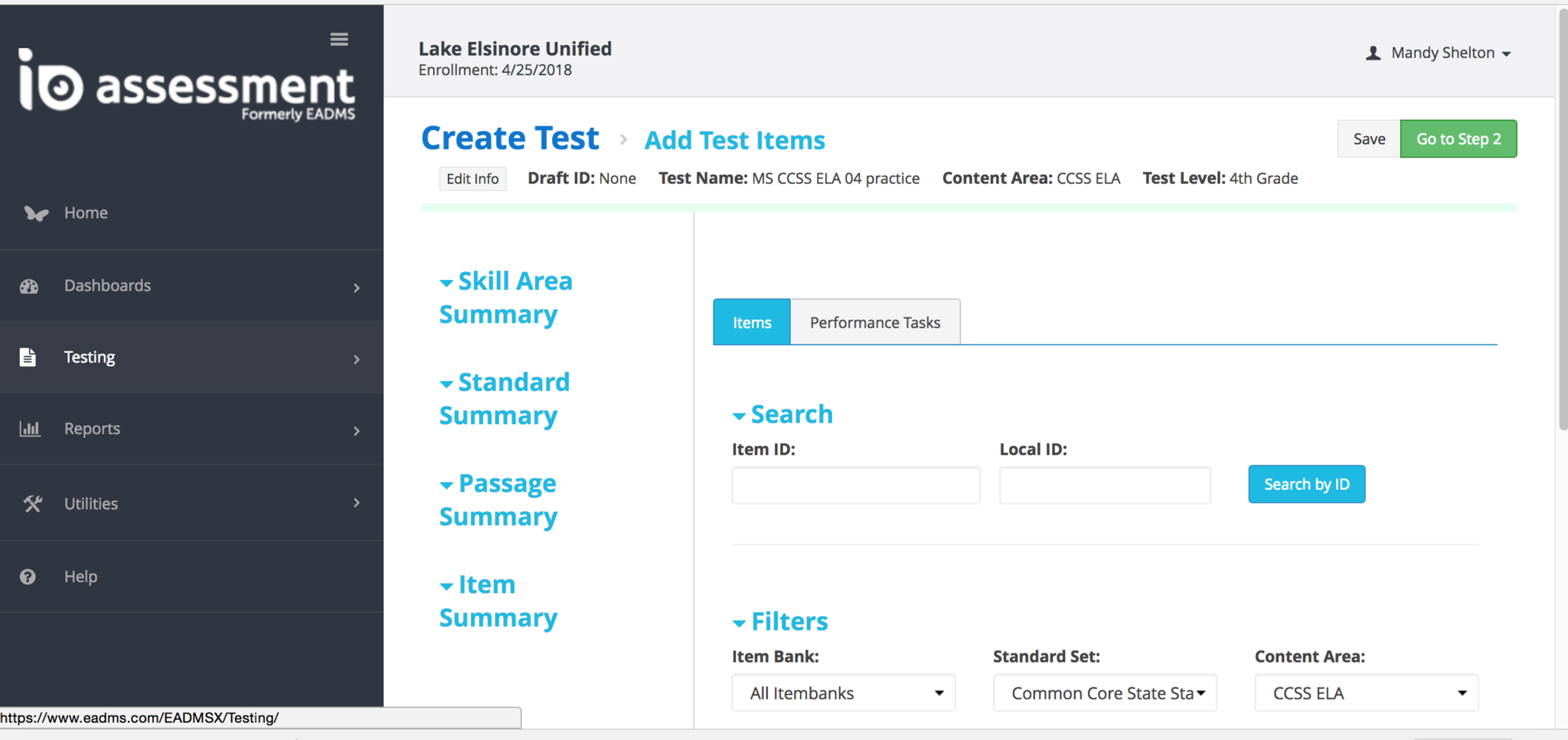1568x740 pixels.
Task: Click the Utilities tools icon
Action: coord(32,504)
